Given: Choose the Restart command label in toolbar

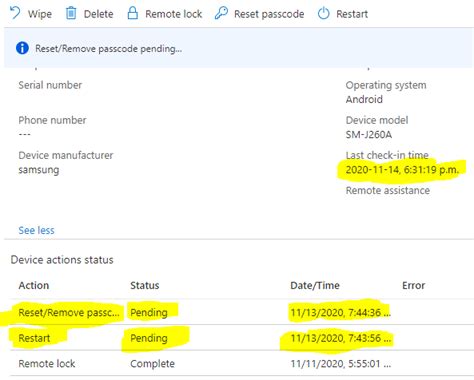Looking at the screenshot, I should coord(352,14).
